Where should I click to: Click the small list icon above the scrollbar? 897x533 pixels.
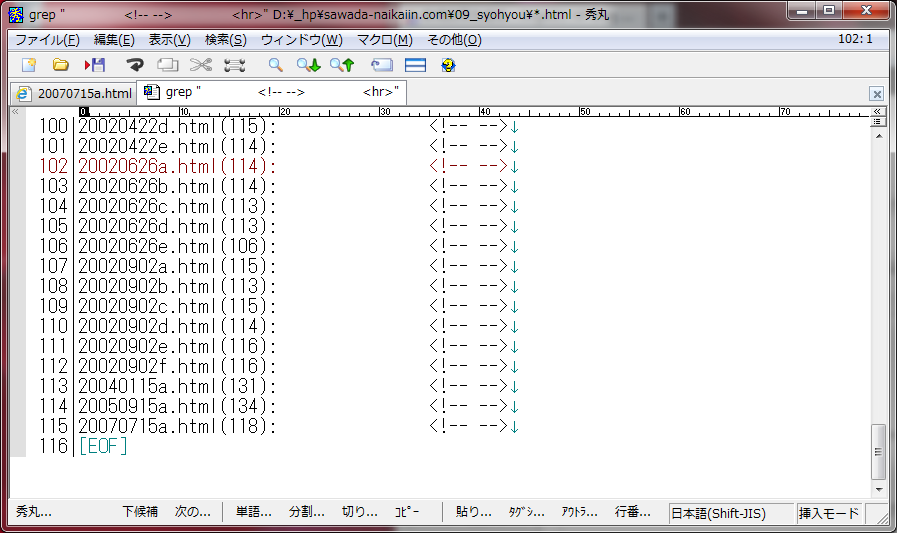point(877,122)
